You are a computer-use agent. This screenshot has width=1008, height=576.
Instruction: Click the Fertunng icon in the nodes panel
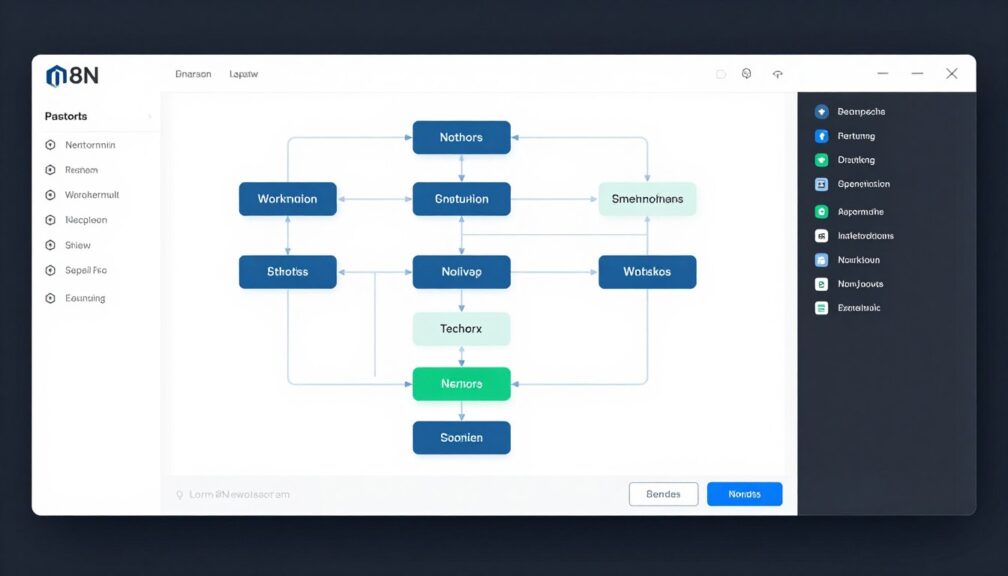[x=823, y=135]
